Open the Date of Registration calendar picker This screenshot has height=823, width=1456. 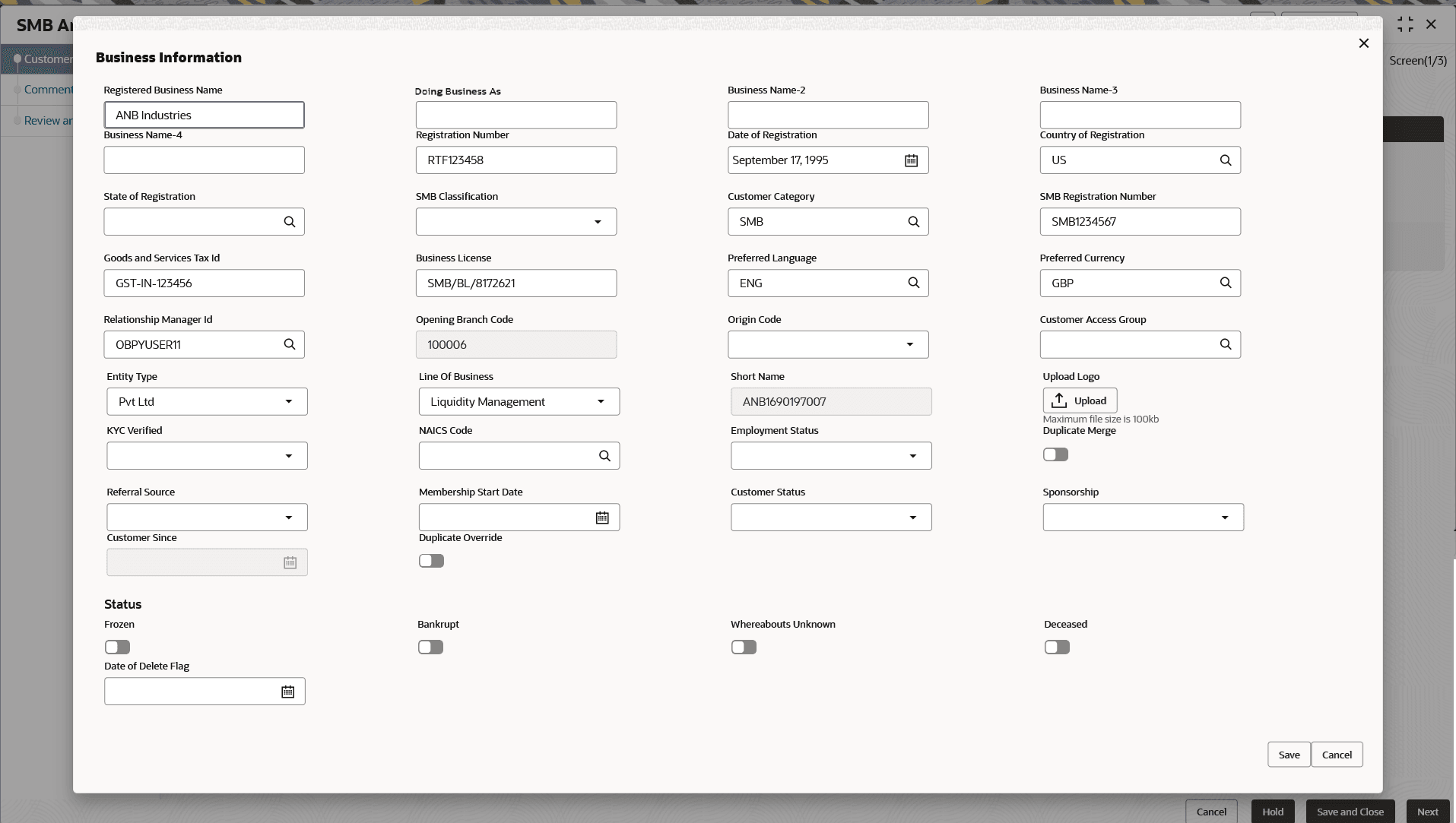point(911,160)
